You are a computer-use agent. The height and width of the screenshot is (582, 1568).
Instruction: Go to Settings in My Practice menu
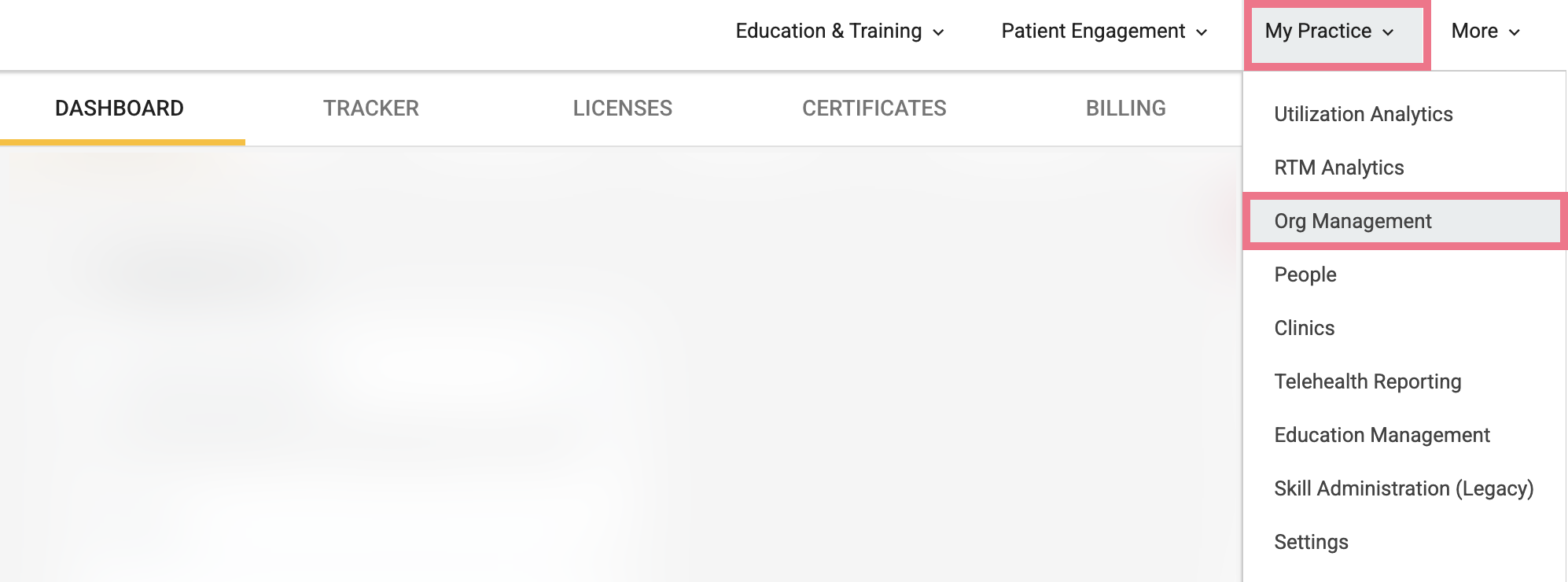[x=1405, y=542]
